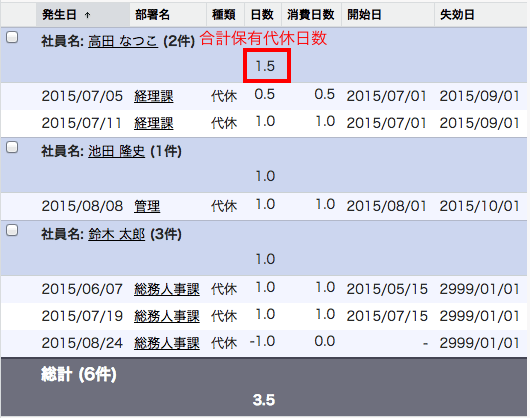
Task: Open employee link 高田 なつこ
Action: [x=123, y=41]
